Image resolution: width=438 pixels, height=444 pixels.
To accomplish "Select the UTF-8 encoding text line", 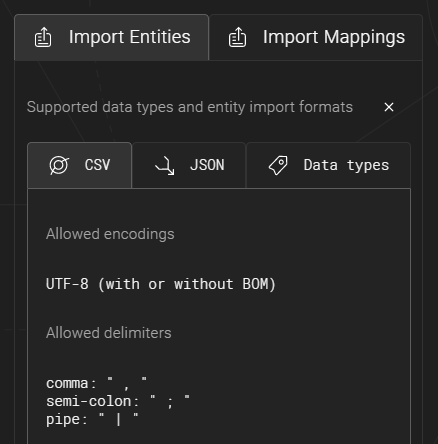I will [161, 284].
